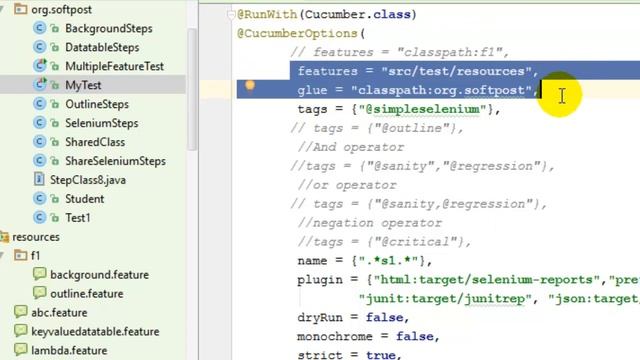The image size is (640, 360).
Task: Open lambda.feature file
Action: tap(69, 351)
